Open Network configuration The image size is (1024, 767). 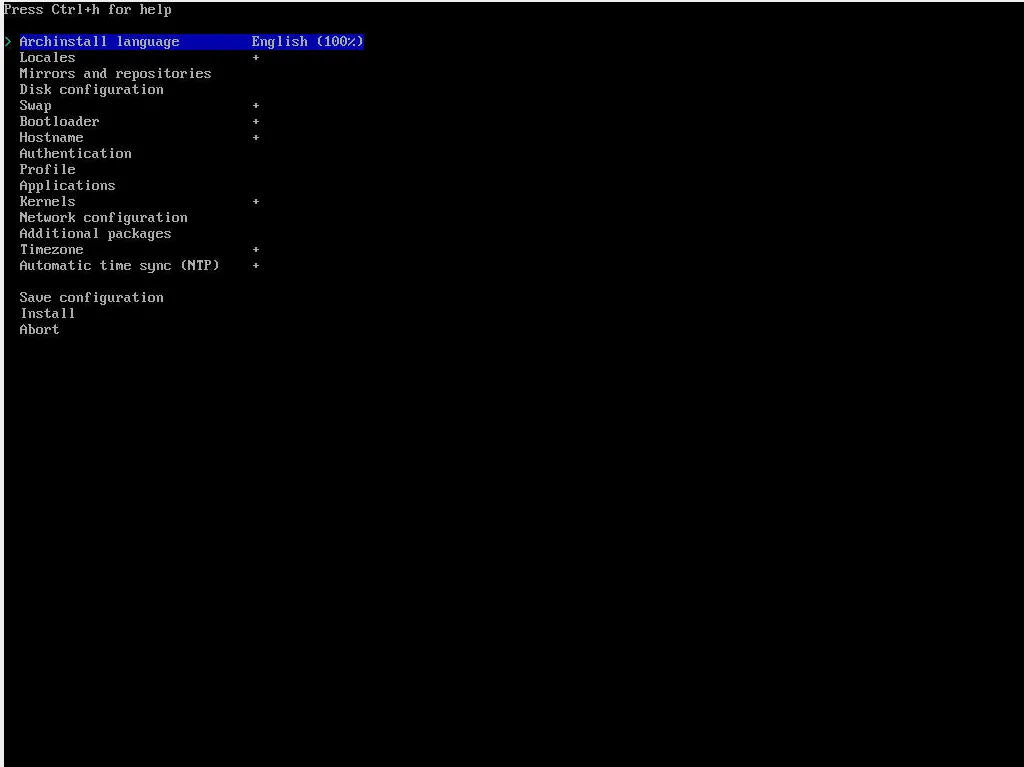point(103,218)
